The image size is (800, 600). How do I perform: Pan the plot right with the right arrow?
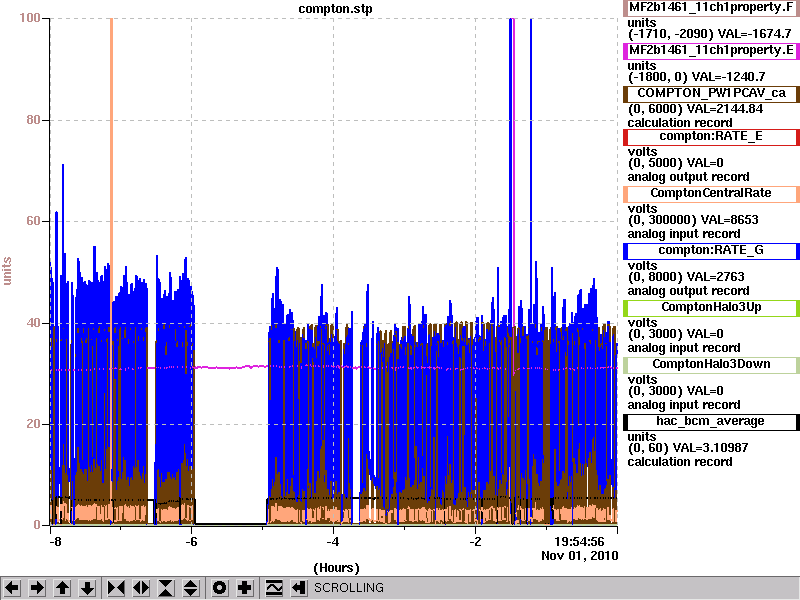[x=37, y=588]
